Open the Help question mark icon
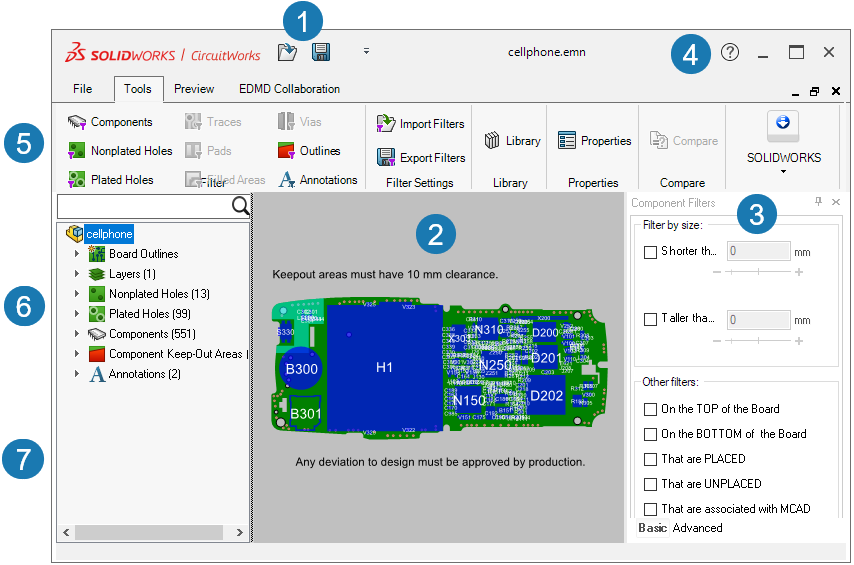854x565 pixels. click(730, 52)
